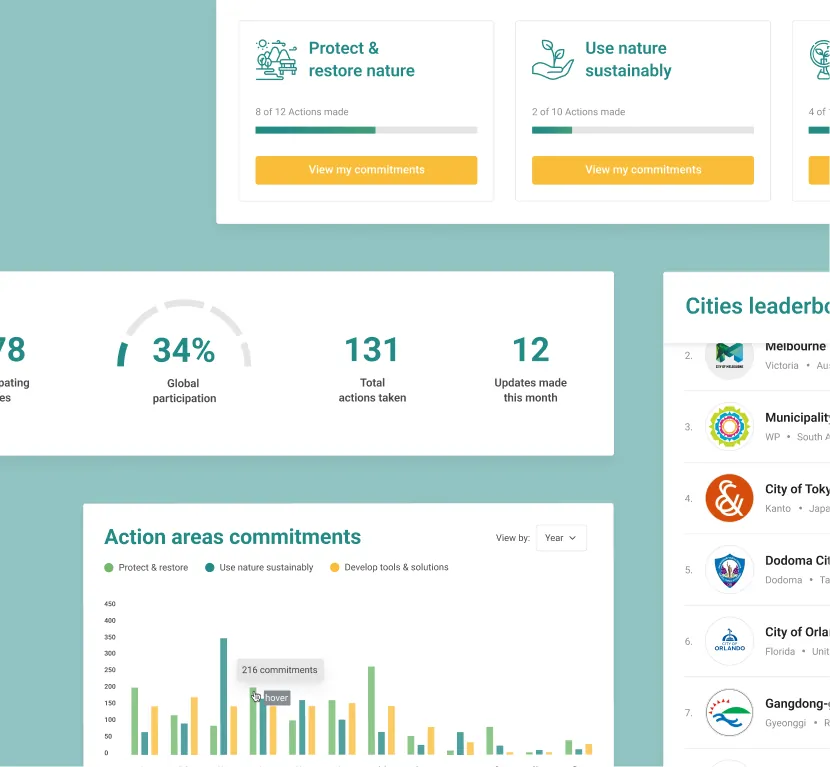Viewport: 830px width, 767px height.
Task: Click the City of Orlando emblem logo
Action: pyautogui.click(x=729, y=641)
